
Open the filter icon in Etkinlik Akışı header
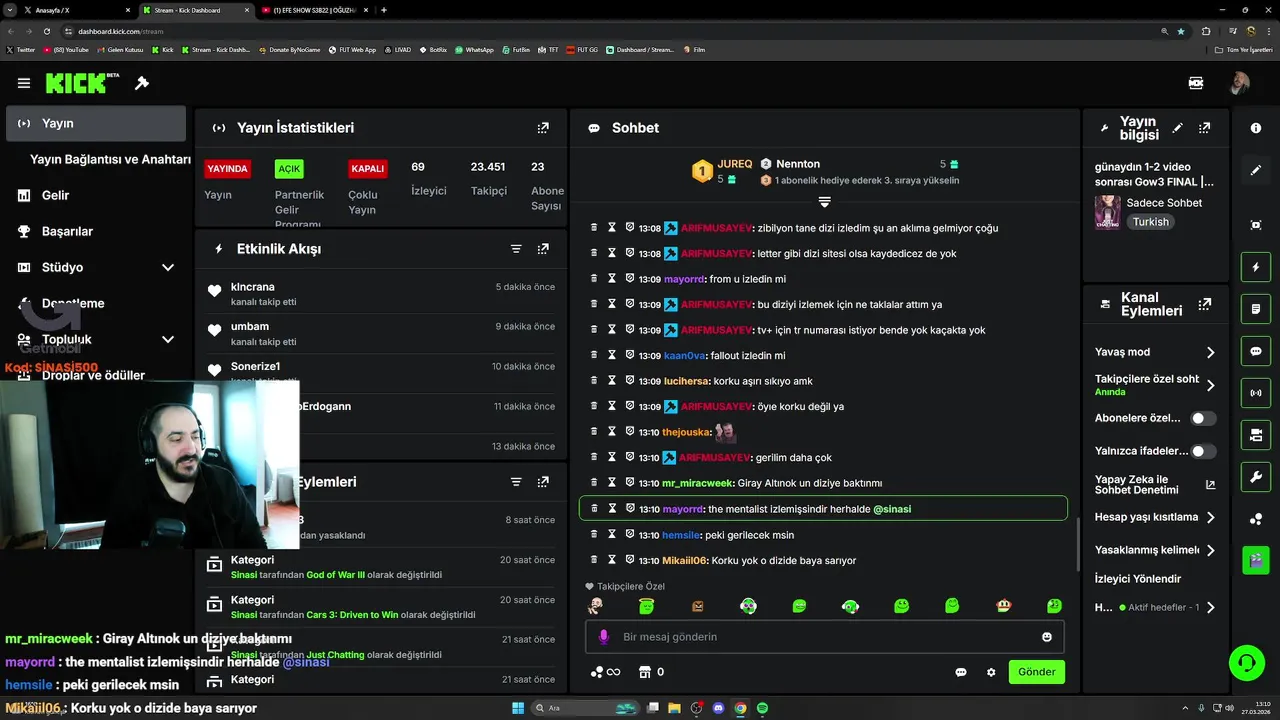(516, 249)
